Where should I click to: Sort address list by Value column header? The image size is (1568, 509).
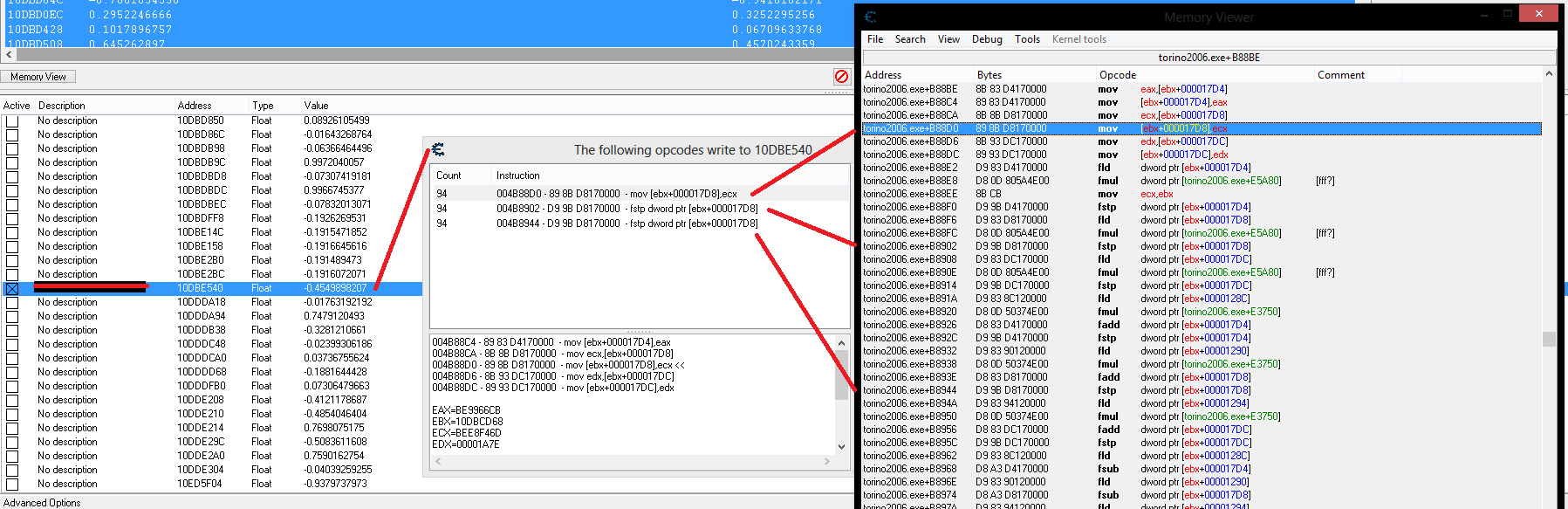[x=316, y=106]
